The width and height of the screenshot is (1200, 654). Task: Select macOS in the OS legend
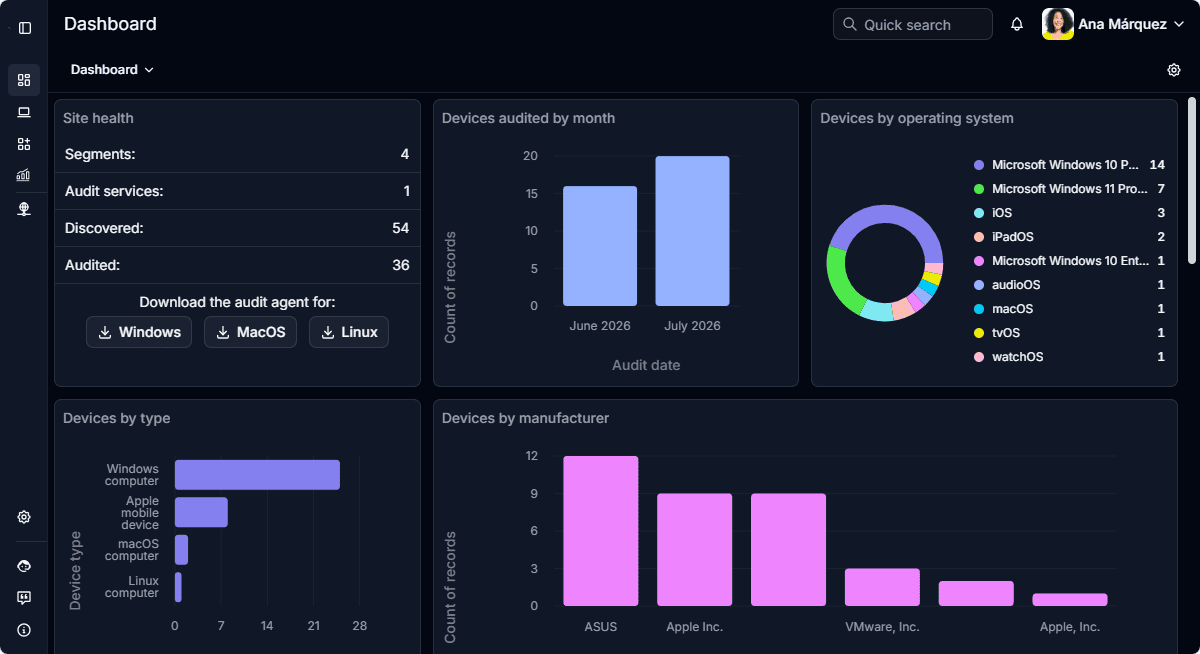tap(1069, 309)
